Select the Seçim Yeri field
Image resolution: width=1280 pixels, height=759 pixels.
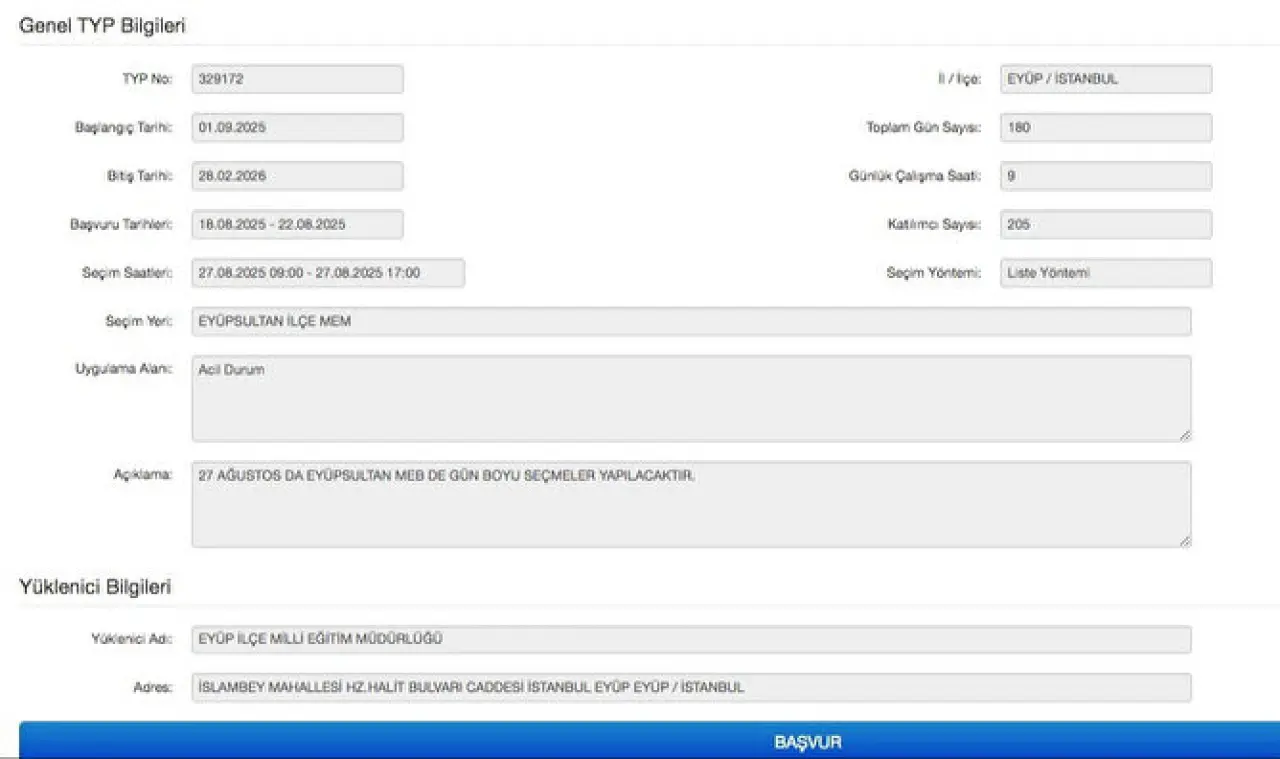pyautogui.click(x=691, y=321)
